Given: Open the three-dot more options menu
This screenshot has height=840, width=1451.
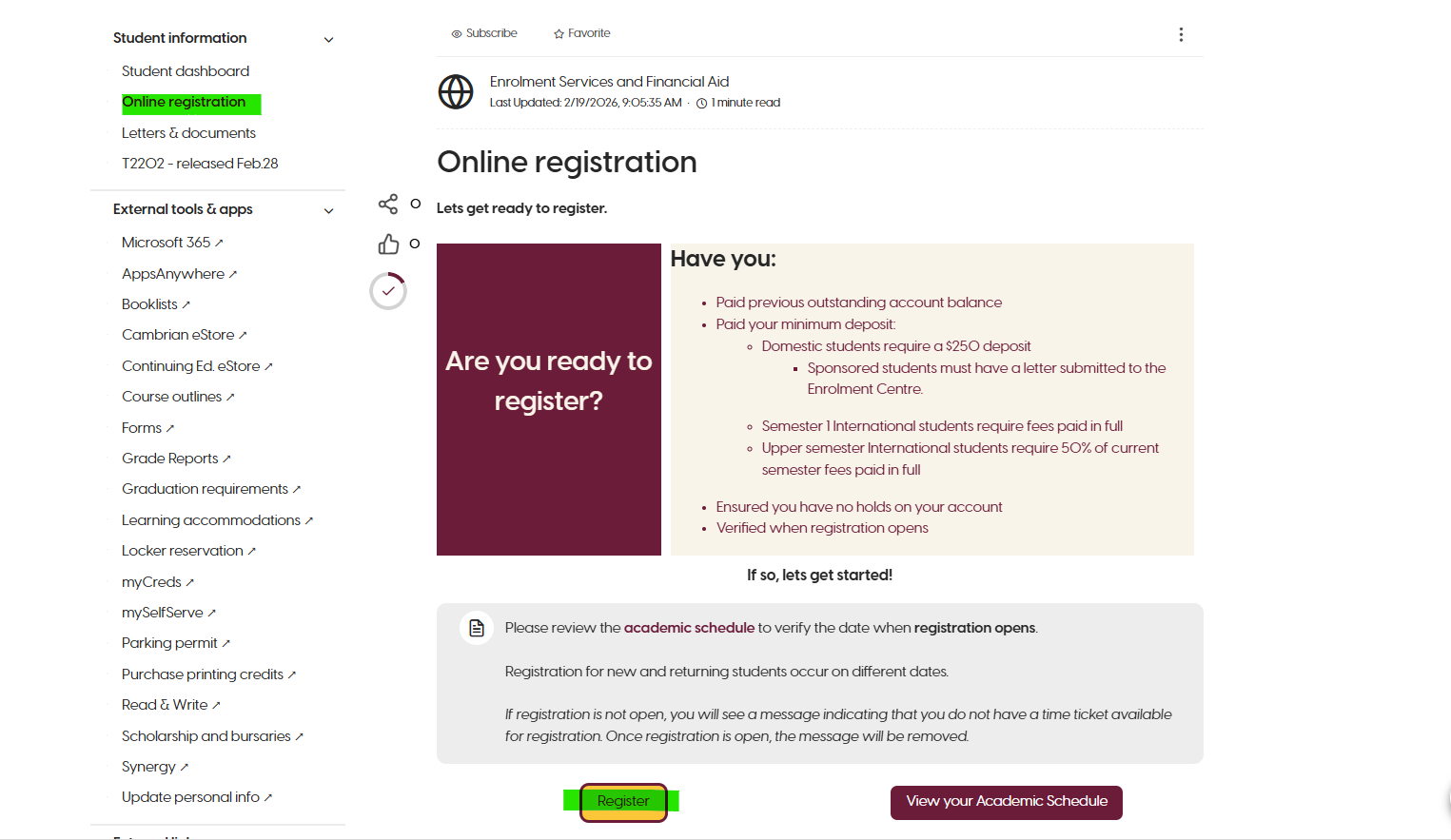Looking at the screenshot, I should coord(1181,34).
